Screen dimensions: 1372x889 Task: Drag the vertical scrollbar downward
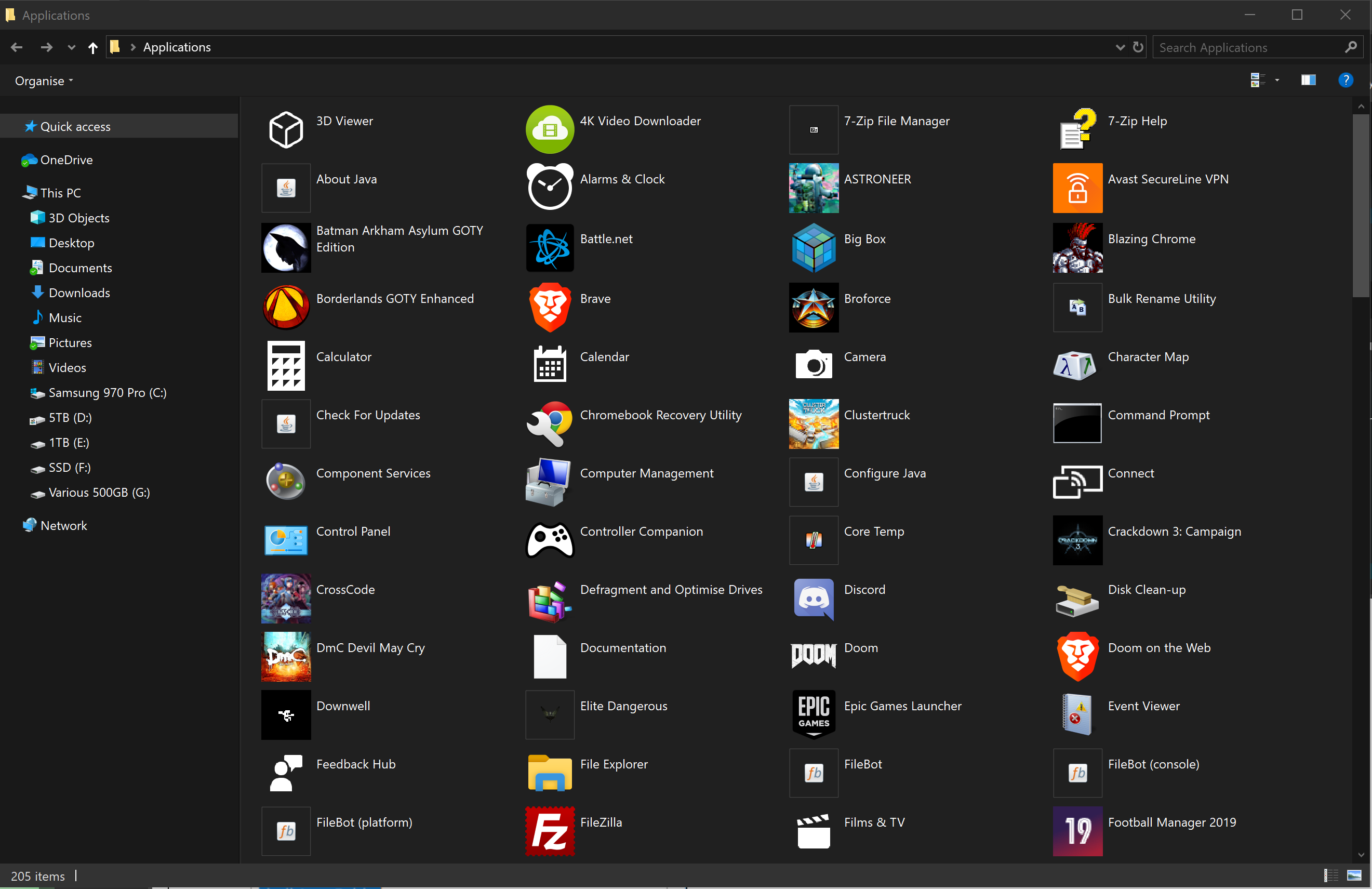point(1362,199)
